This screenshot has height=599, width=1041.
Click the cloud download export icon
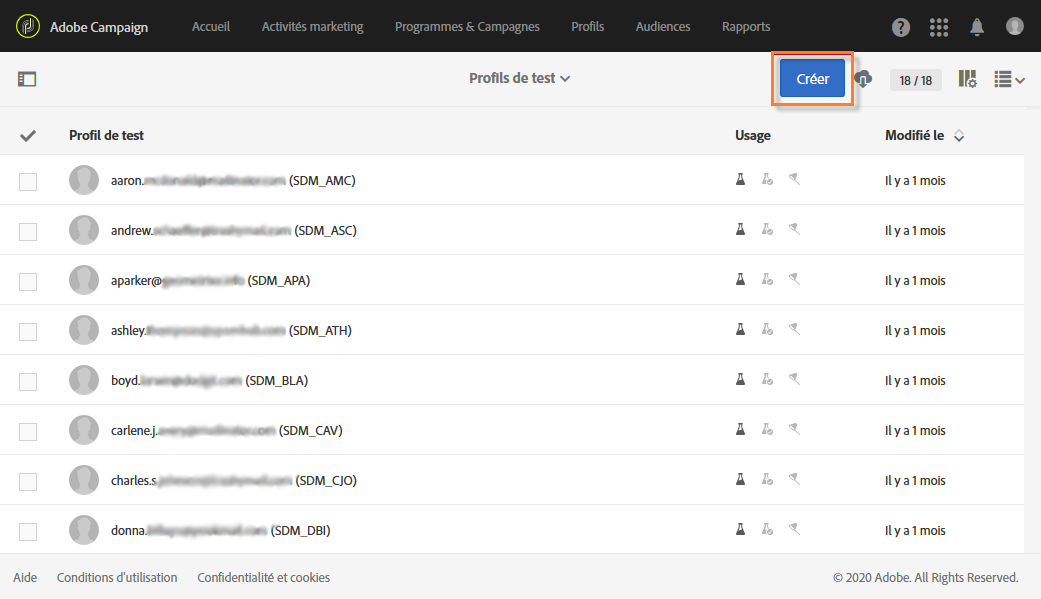pyautogui.click(x=863, y=79)
